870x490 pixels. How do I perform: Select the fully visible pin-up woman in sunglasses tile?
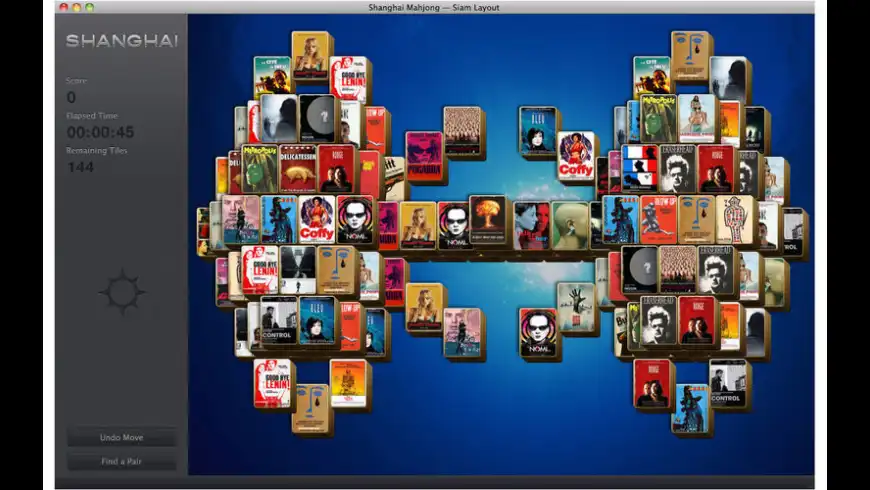(x=696, y=118)
